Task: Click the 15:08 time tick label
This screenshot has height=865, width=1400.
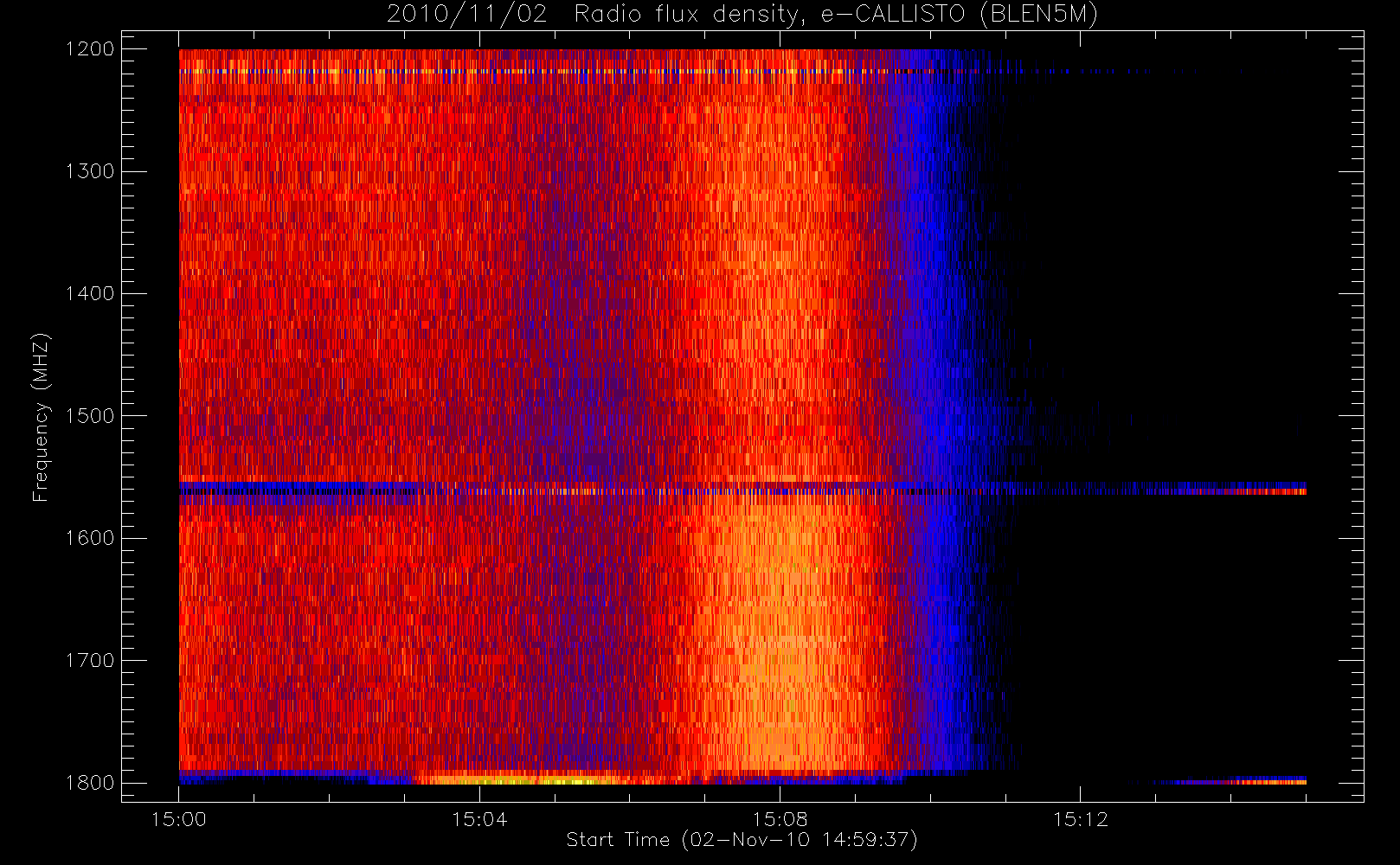Action: point(780,819)
